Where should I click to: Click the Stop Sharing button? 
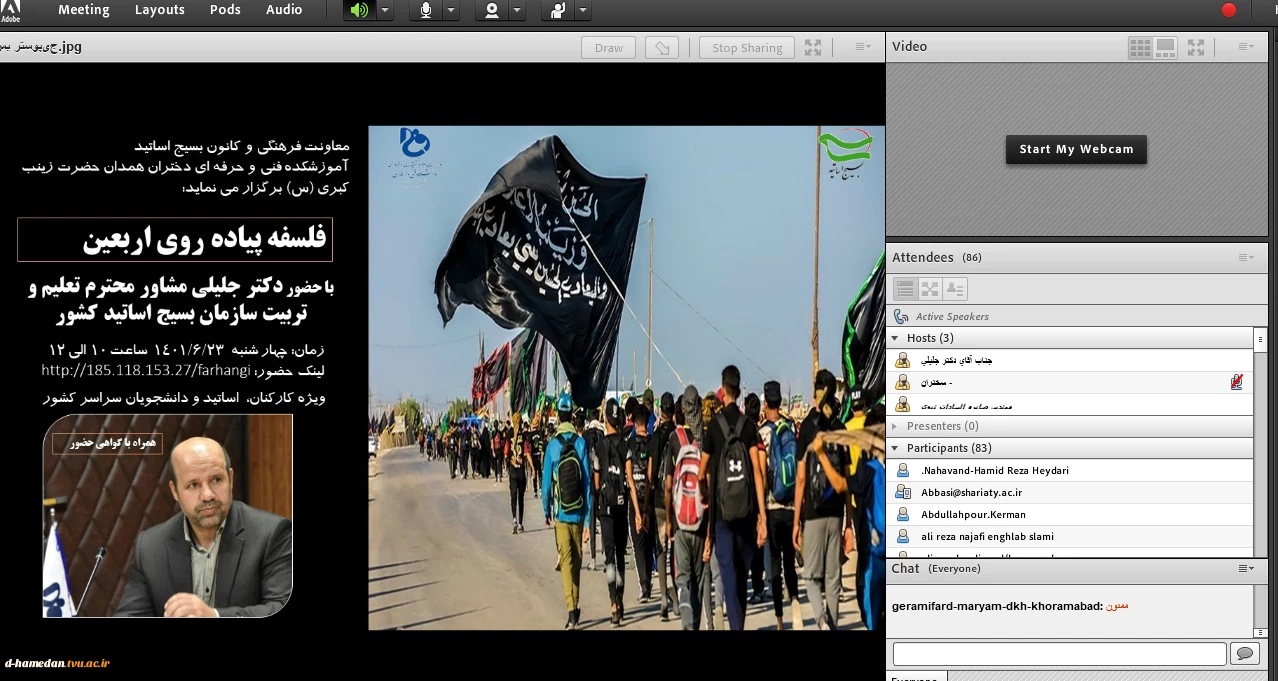(747, 48)
